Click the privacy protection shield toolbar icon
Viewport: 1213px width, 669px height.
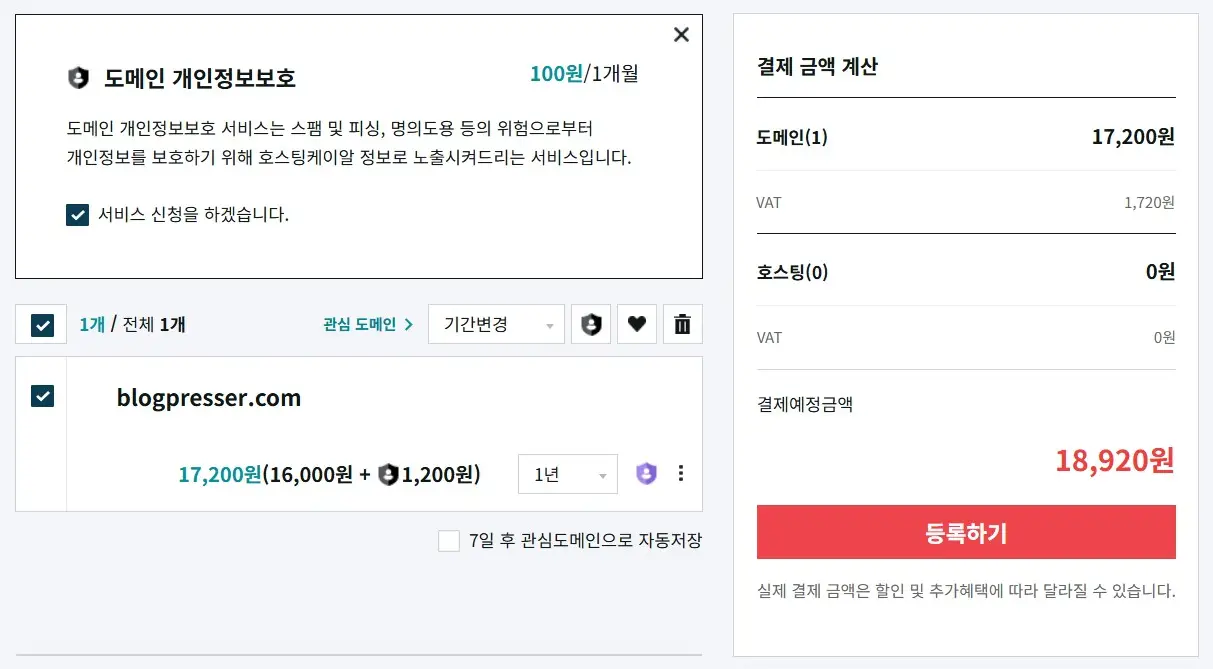[x=591, y=324]
